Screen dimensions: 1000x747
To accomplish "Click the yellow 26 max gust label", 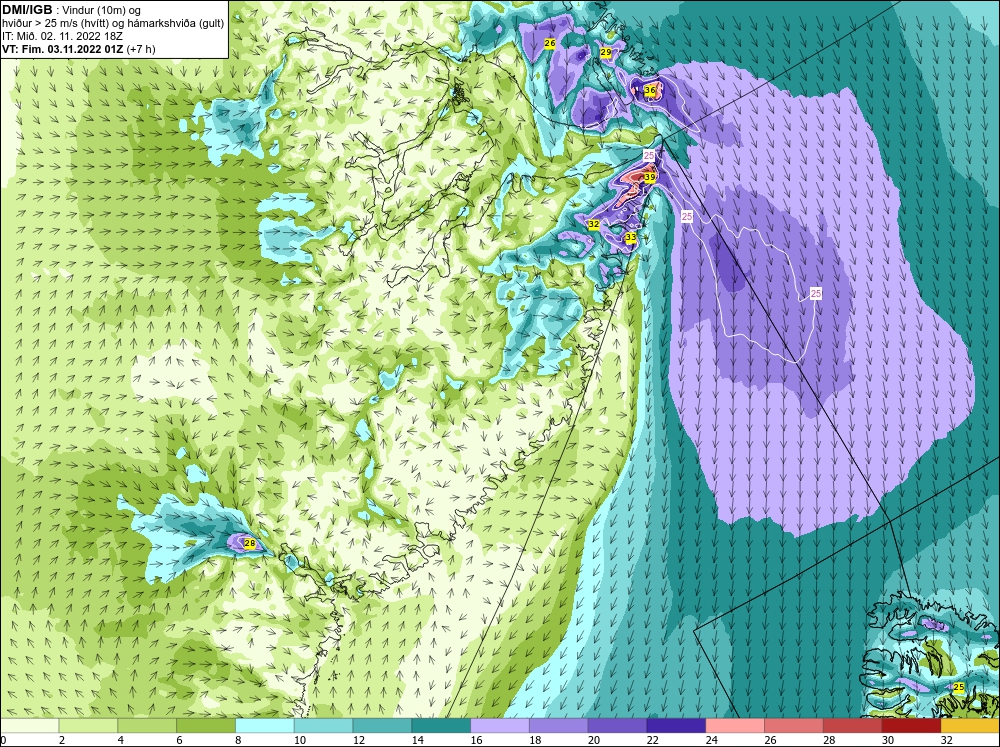I will 550,43.
